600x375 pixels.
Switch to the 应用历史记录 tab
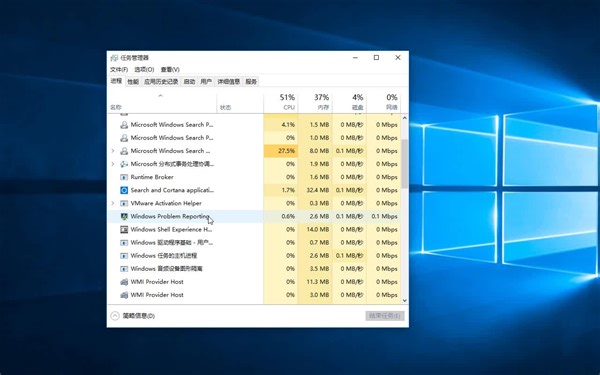coord(161,82)
